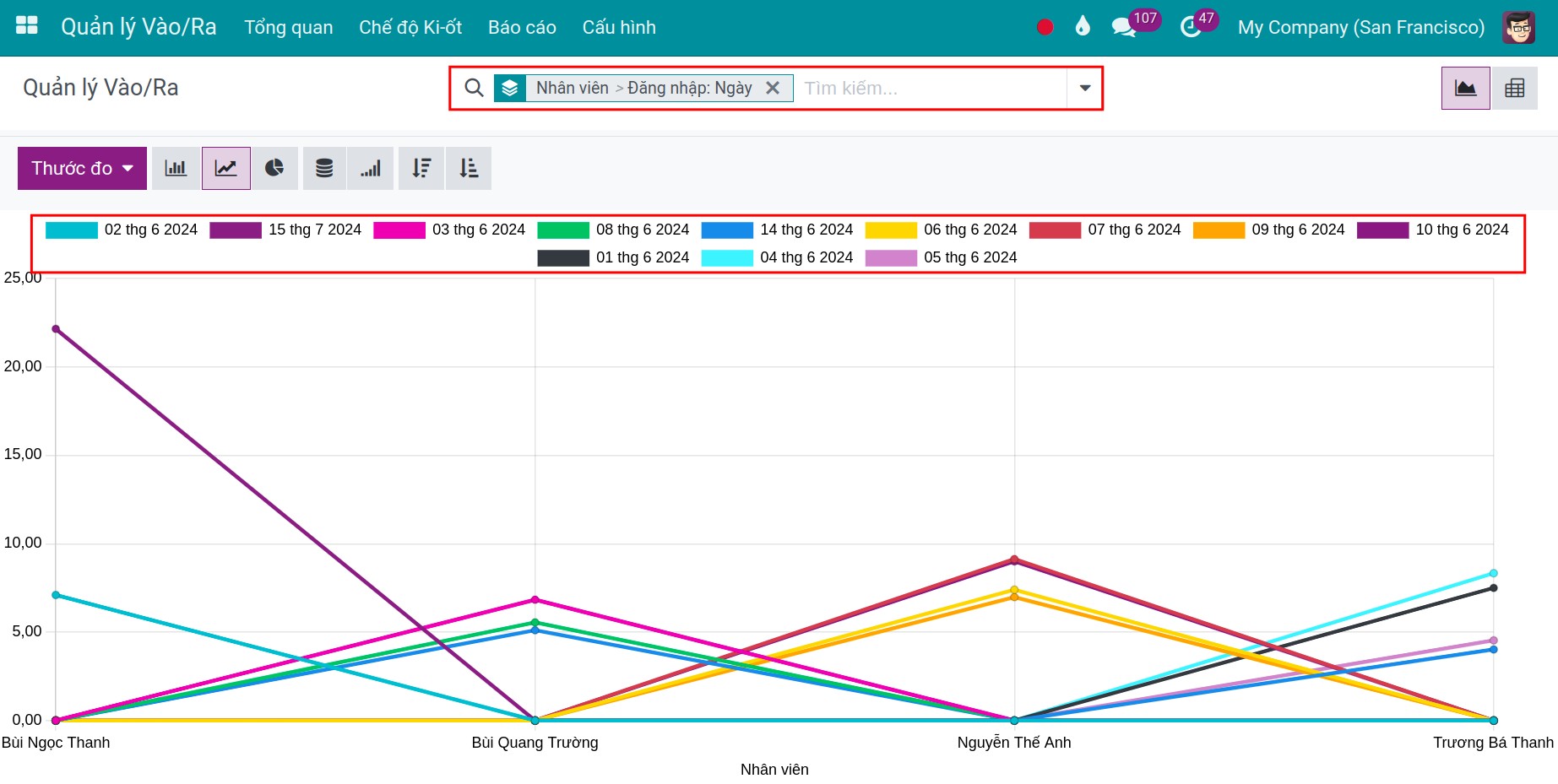The height and width of the screenshot is (784, 1558).
Task: Open the Cấu hình menu
Action: (x=619, y=27)
